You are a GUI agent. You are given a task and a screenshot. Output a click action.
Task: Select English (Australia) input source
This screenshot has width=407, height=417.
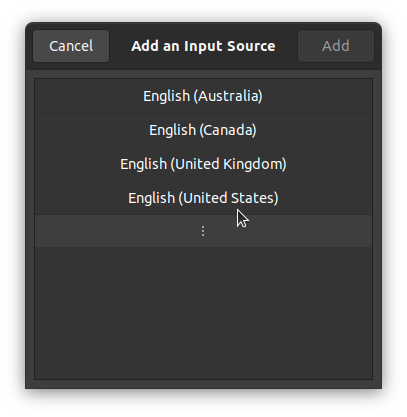coord(203,96)
